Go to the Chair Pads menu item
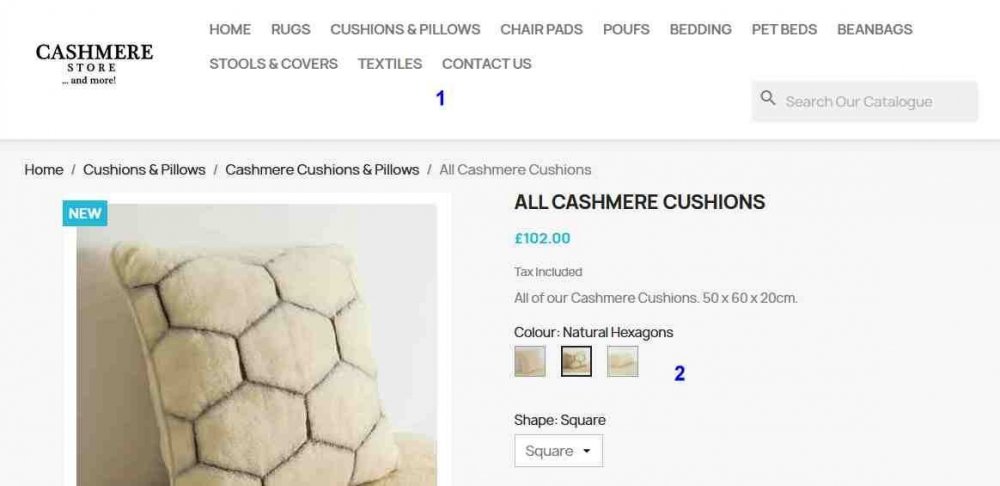1000x486 pixels. (541, 29)
